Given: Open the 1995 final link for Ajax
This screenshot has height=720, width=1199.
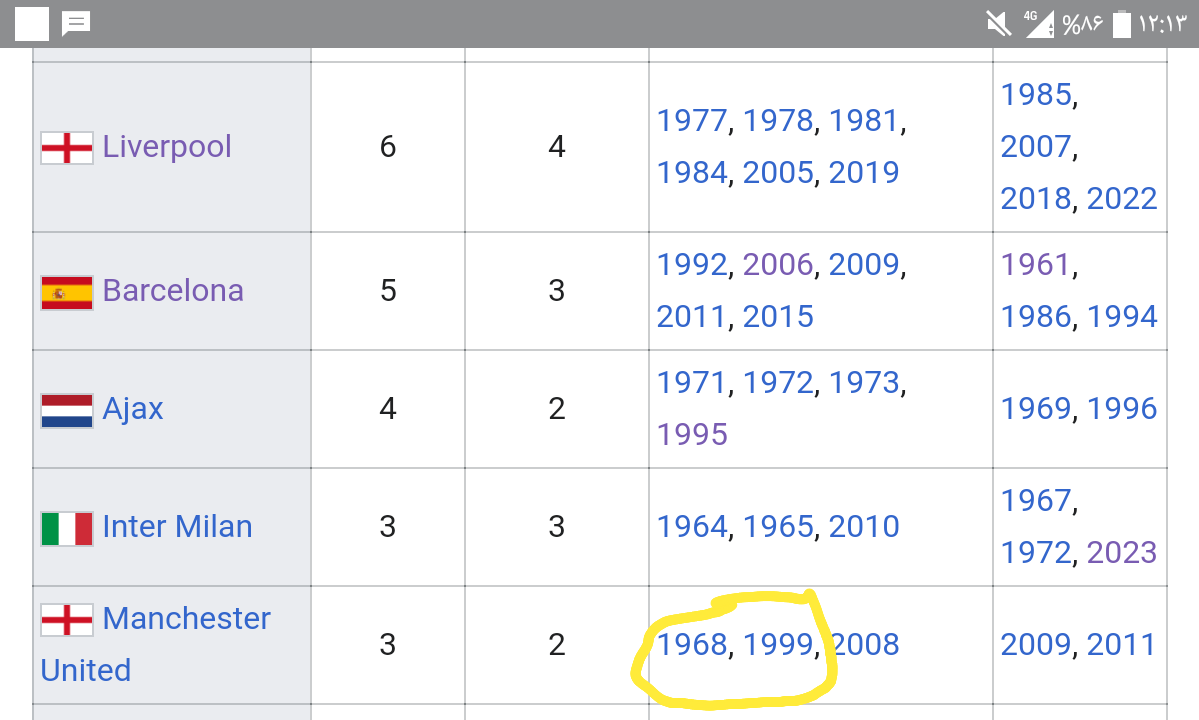Looking at the screenshot, I should pyautogui.click(x=692, y=434).
